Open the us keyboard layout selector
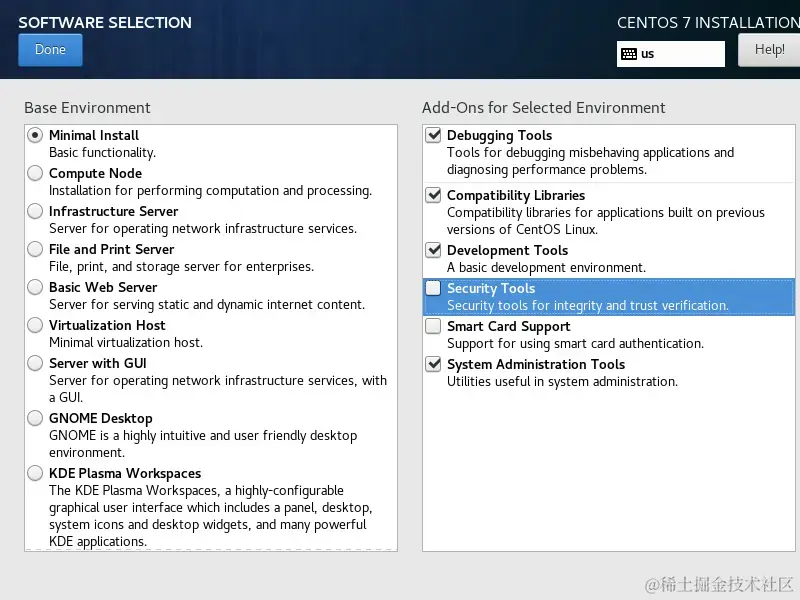The width and height of the screenshot is (800, 600). pos(670,54)
